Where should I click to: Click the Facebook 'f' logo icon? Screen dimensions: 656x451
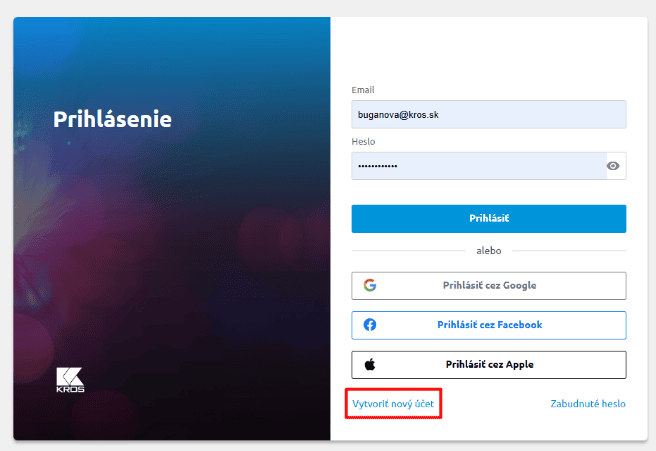370,325
